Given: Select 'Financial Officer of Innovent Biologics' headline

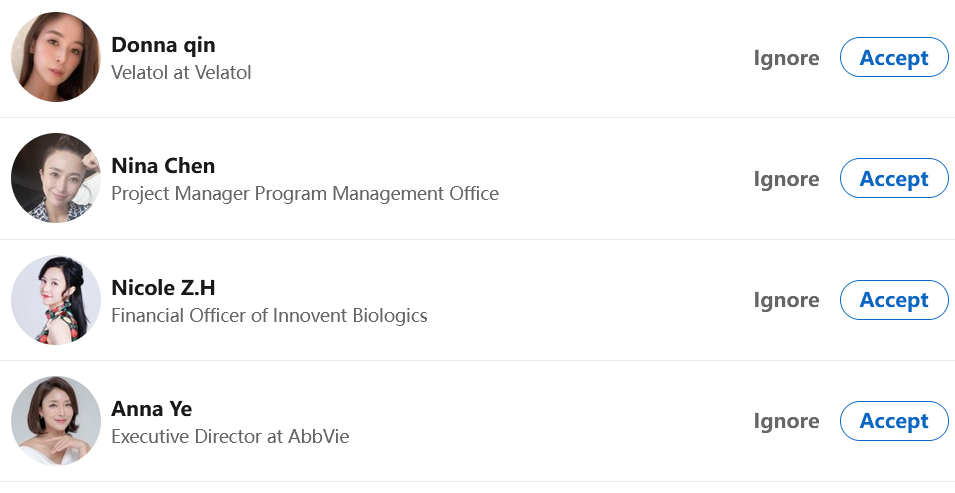Looking at the screenshot, I should tap(269, 315).
